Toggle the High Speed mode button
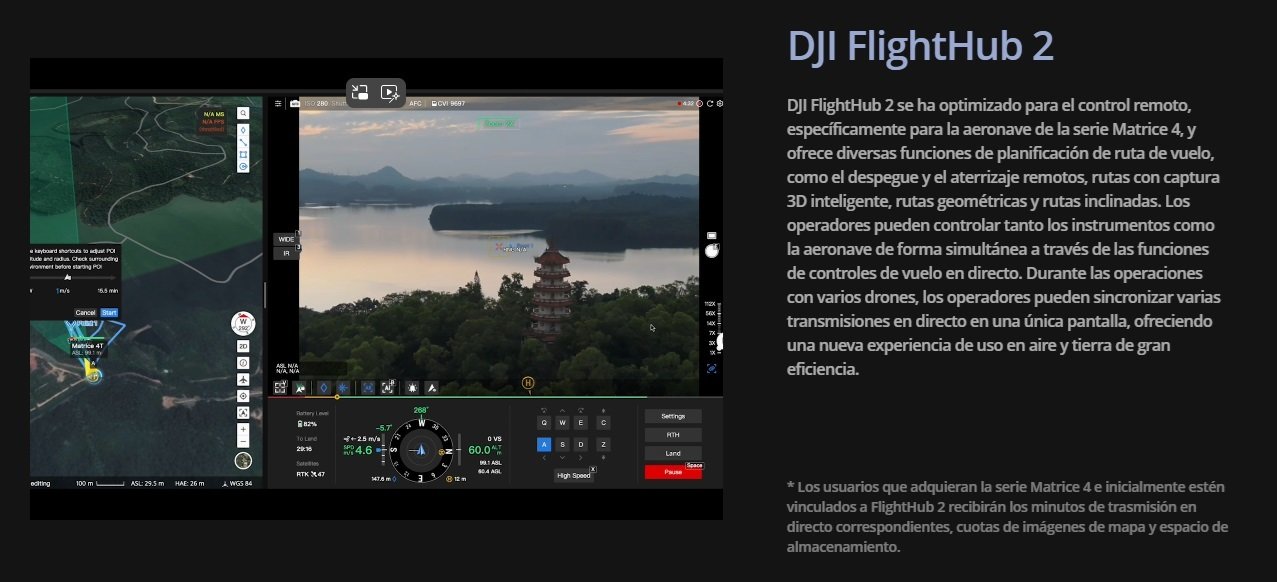 (x=573, y=475)
